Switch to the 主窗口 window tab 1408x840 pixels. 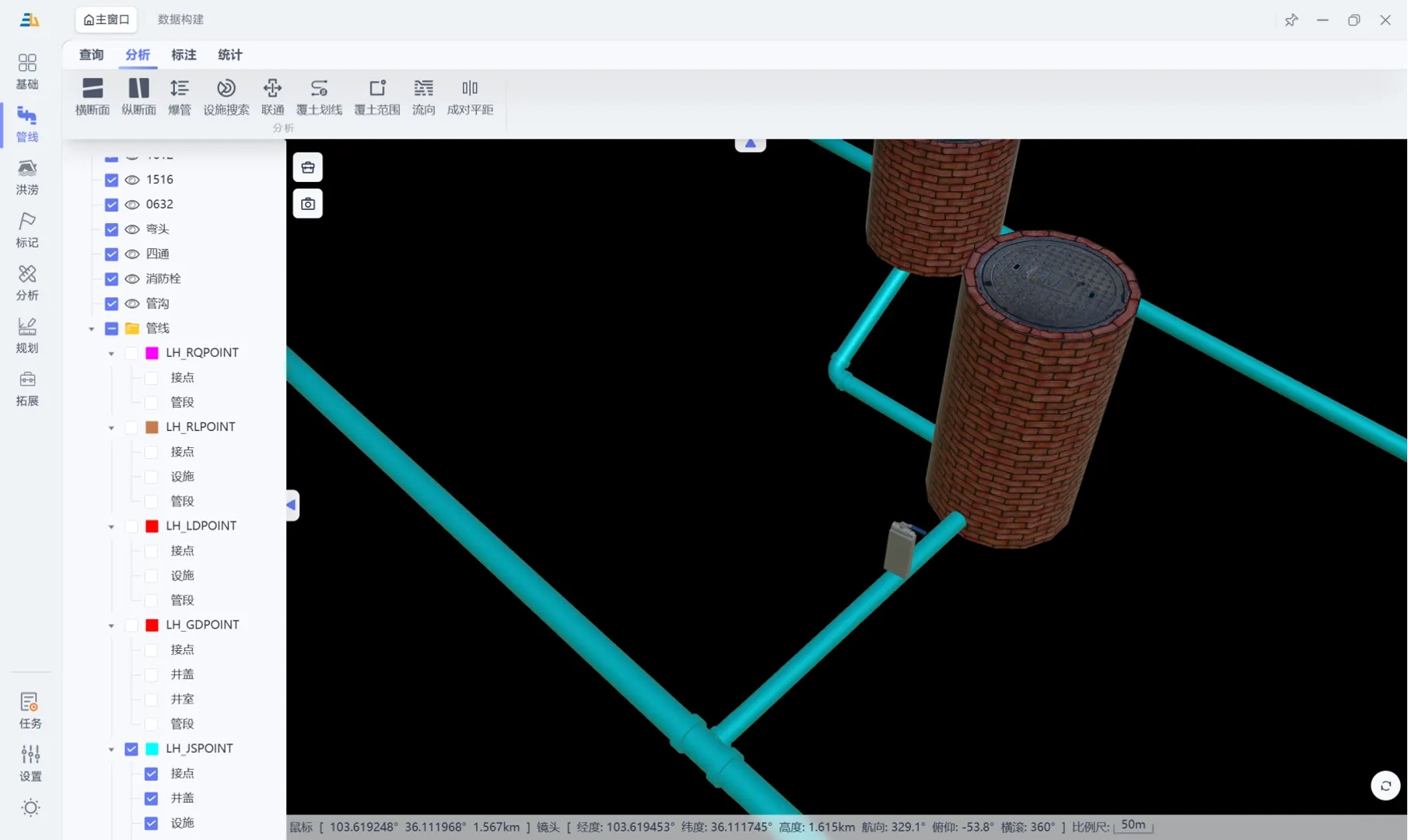pos(107,19)
